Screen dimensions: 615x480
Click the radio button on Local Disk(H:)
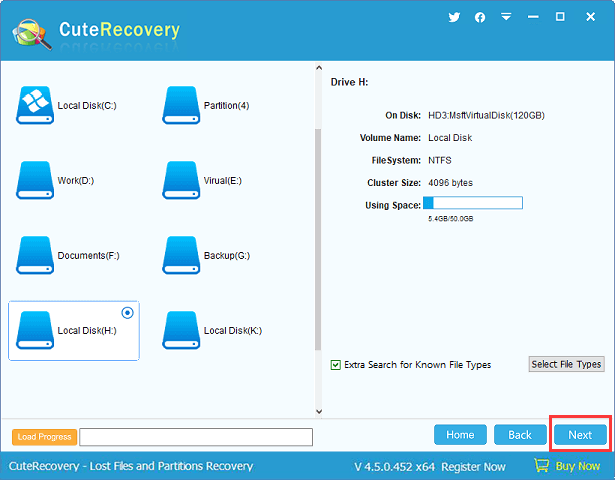127,313
